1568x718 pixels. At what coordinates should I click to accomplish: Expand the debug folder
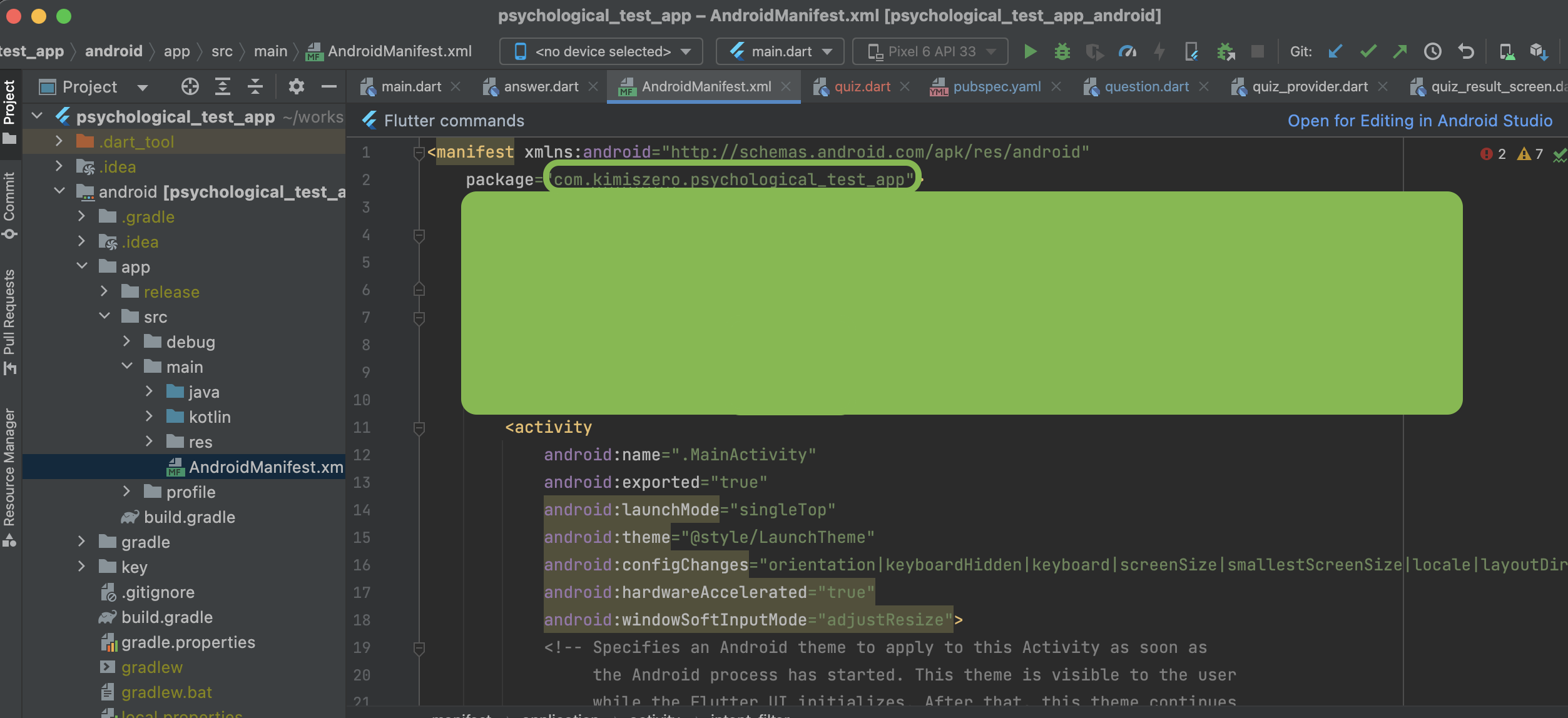click(127, 341)
